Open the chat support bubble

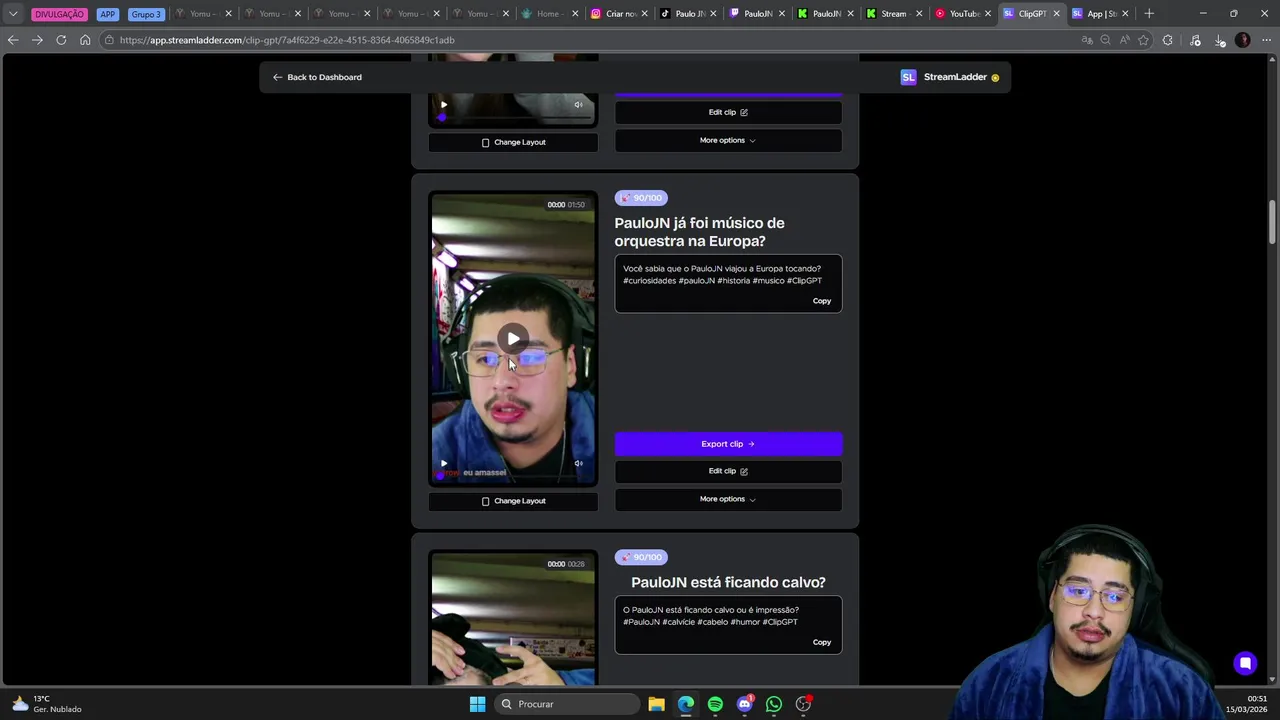coord(1245,663)
